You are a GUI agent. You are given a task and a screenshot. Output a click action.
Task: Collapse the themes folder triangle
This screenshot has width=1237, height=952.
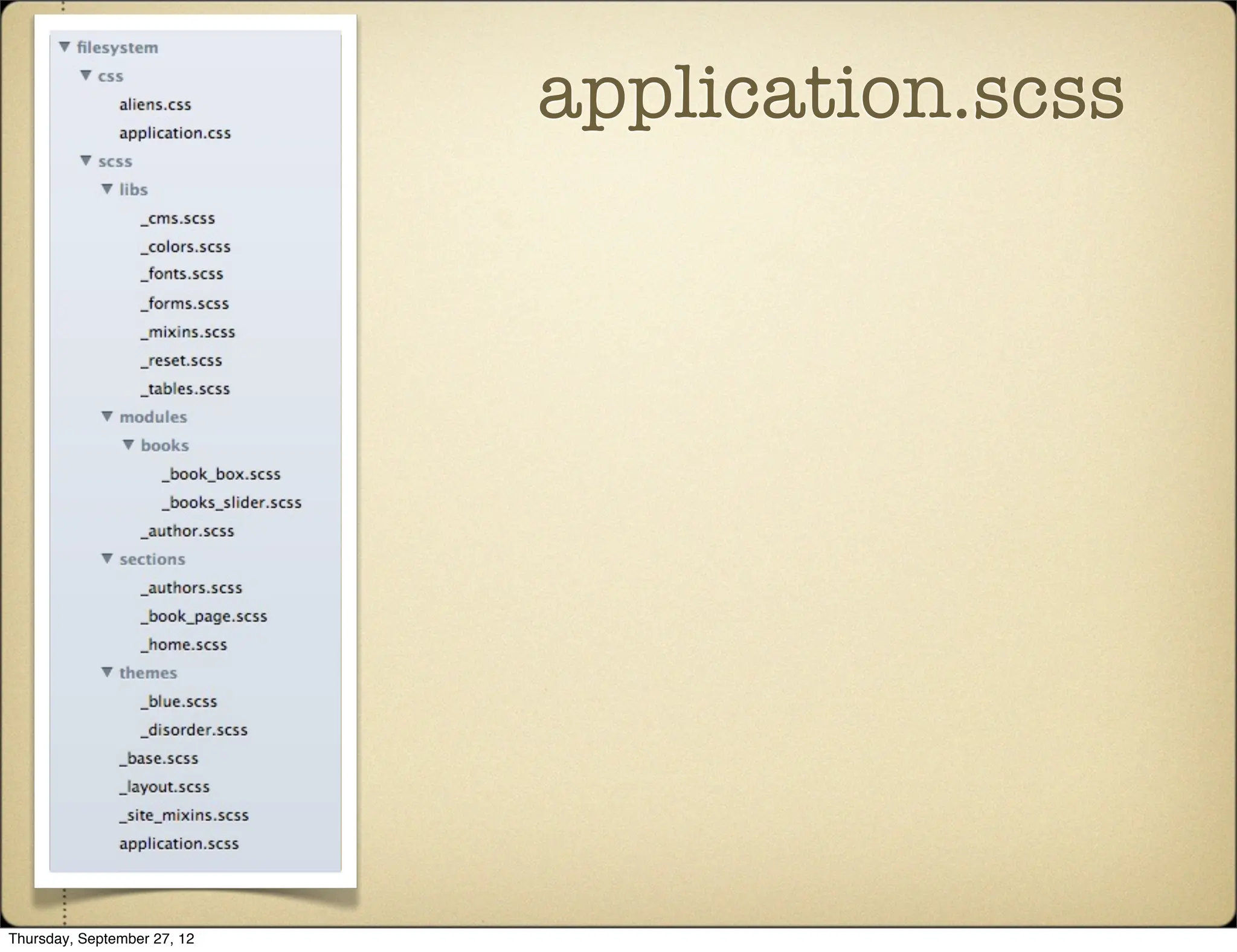point(108,672)
